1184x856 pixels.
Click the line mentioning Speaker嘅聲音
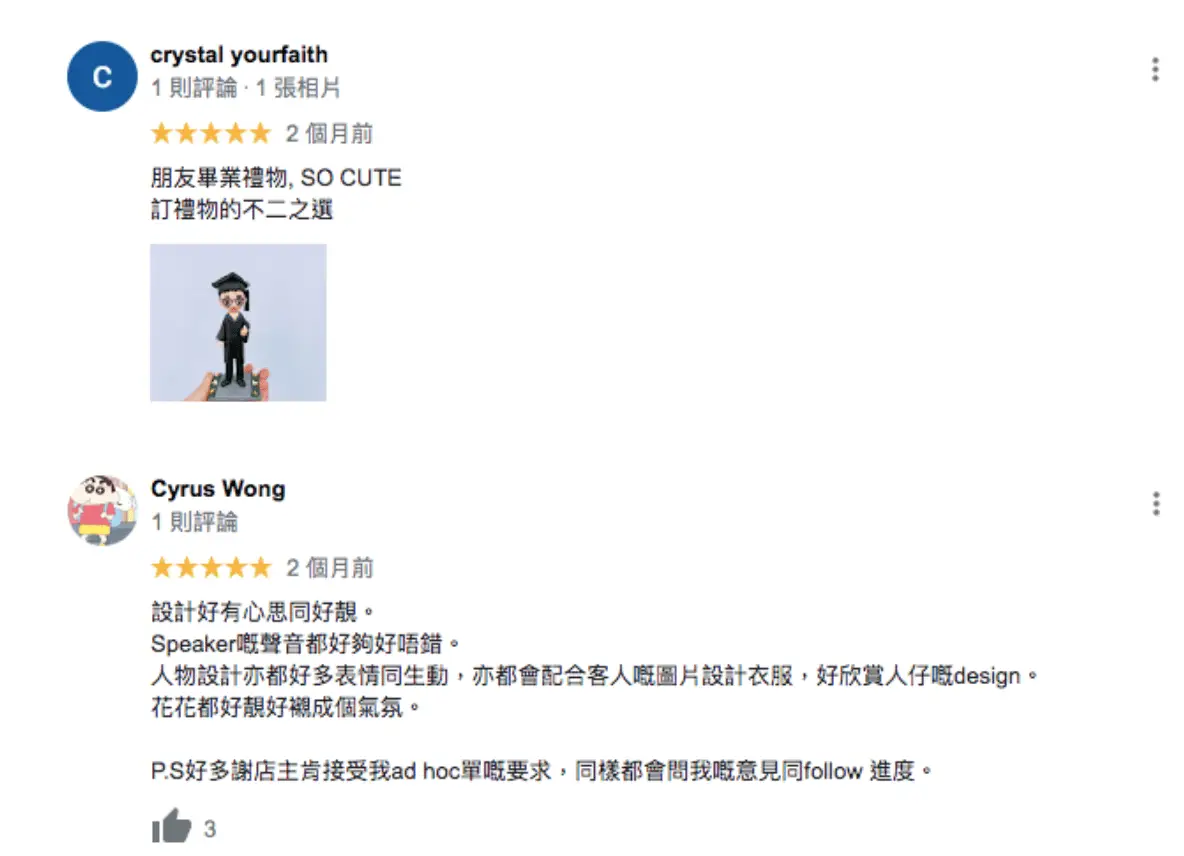pyautogui.click(x=305, y=644)
